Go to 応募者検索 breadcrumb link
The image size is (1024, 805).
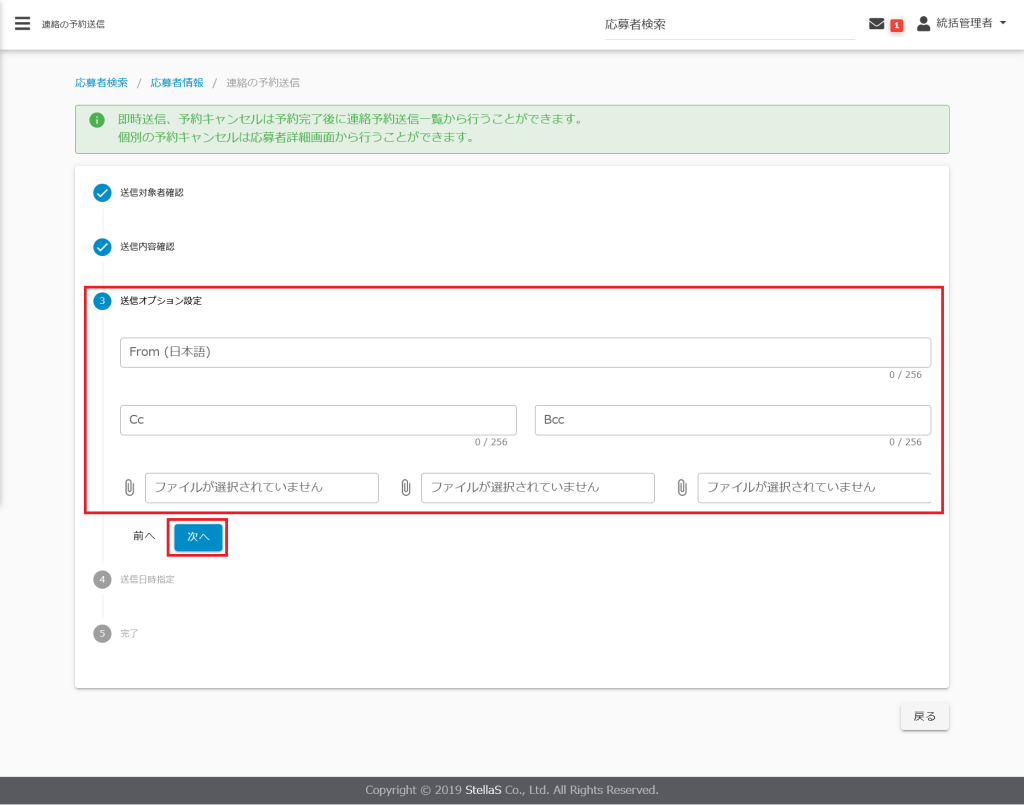[101, 82]
